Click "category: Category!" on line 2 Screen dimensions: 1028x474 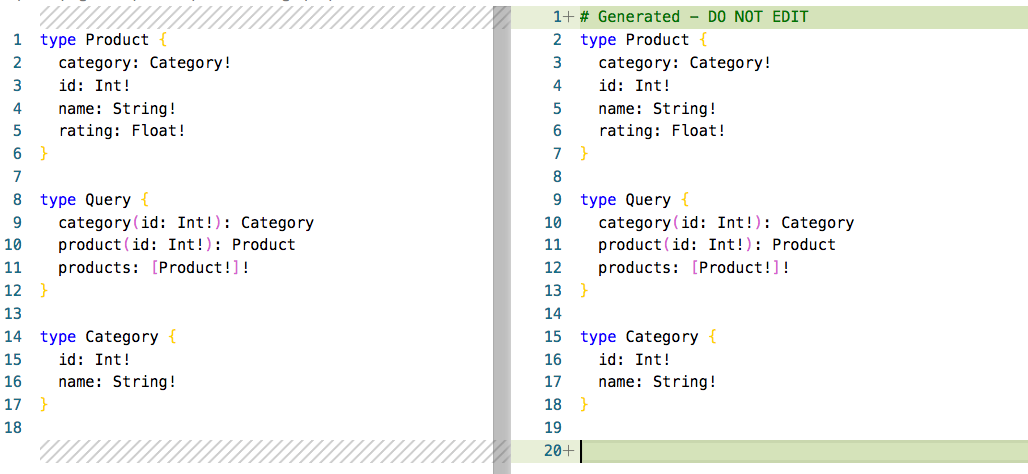145,63
